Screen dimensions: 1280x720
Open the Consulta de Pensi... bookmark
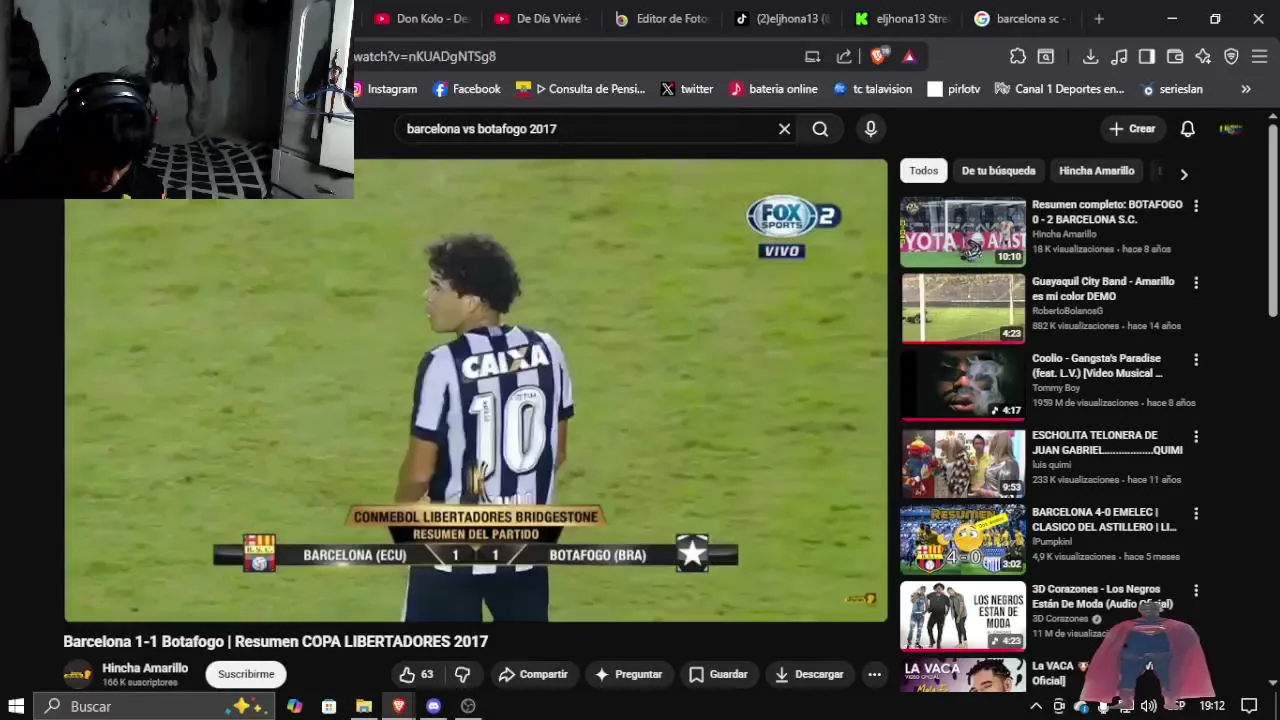(581, 89)
